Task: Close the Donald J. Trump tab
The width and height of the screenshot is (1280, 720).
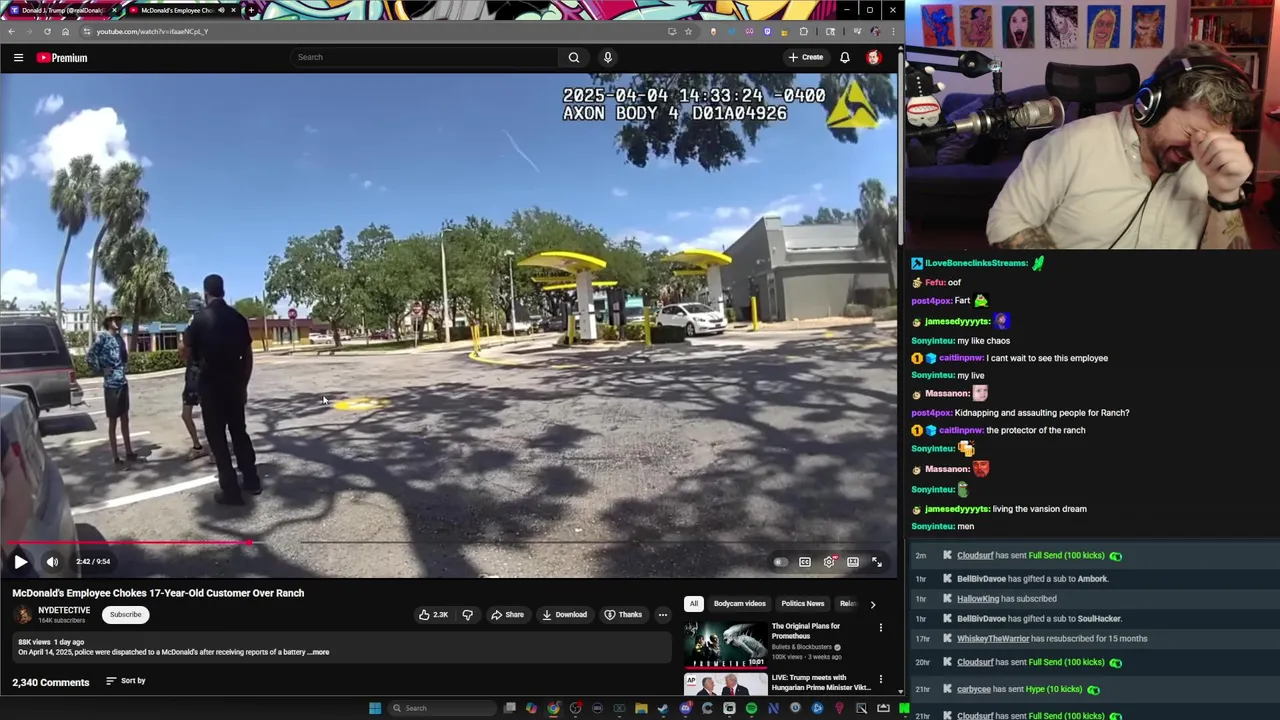Action: coord(114,10)
